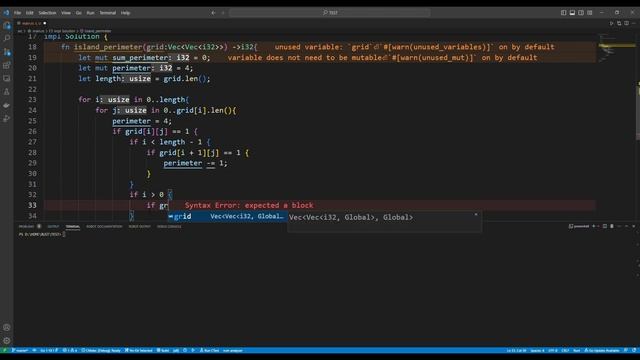Open the Terminal menu
This screenshot has height=360, width=640.
[x=108, y=13]
